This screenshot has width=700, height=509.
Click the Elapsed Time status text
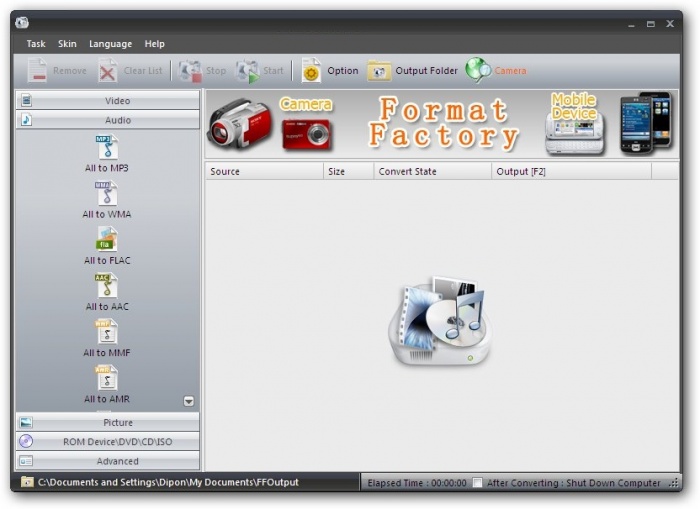coord(417,483)
